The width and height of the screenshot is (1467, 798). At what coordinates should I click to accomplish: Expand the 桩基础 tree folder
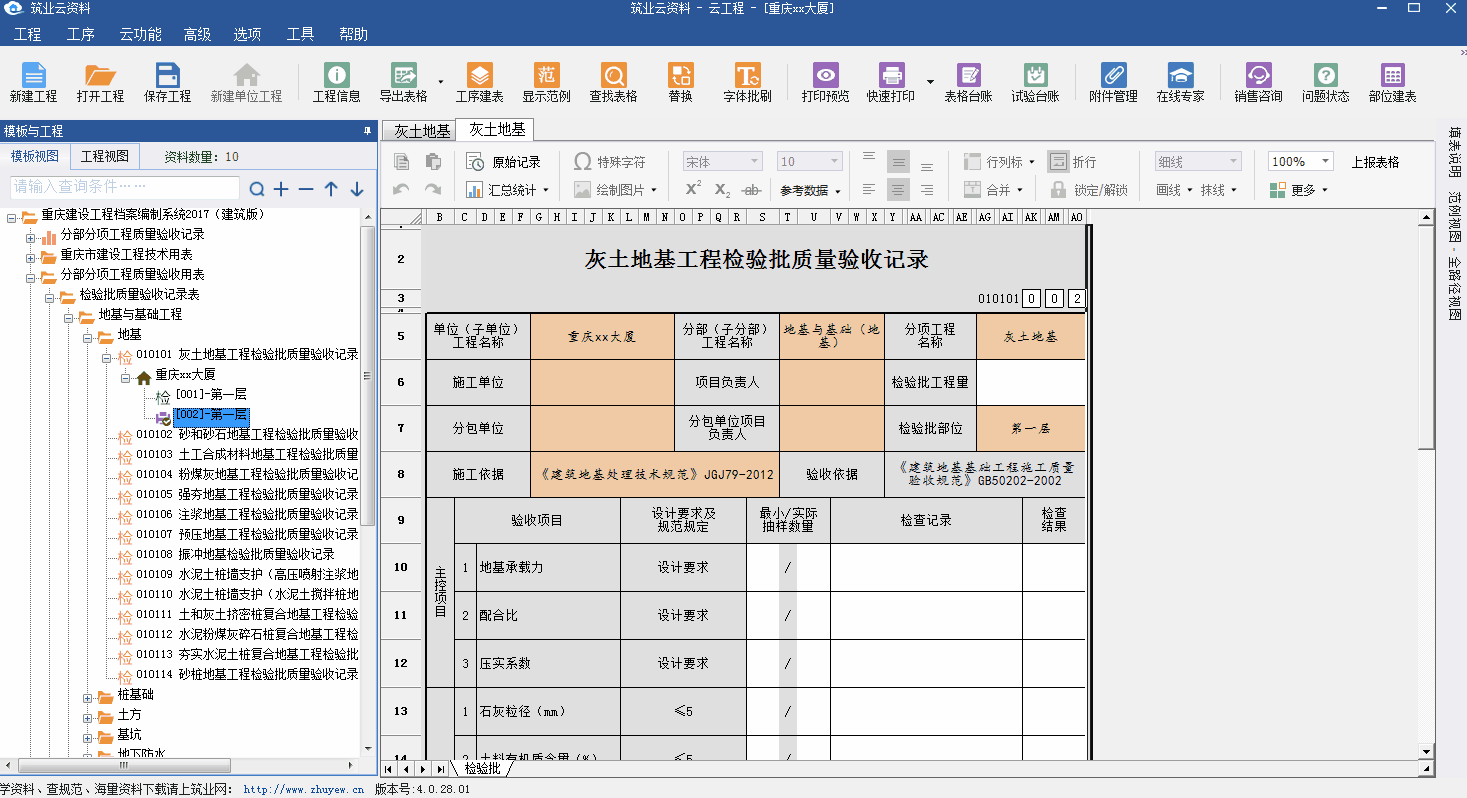(88, 695)
